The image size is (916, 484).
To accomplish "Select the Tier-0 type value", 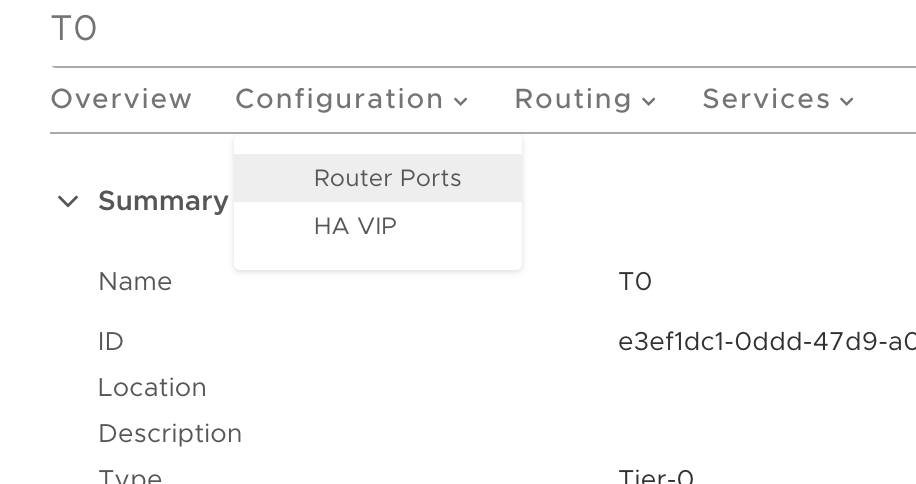I will tap(656, 476).
